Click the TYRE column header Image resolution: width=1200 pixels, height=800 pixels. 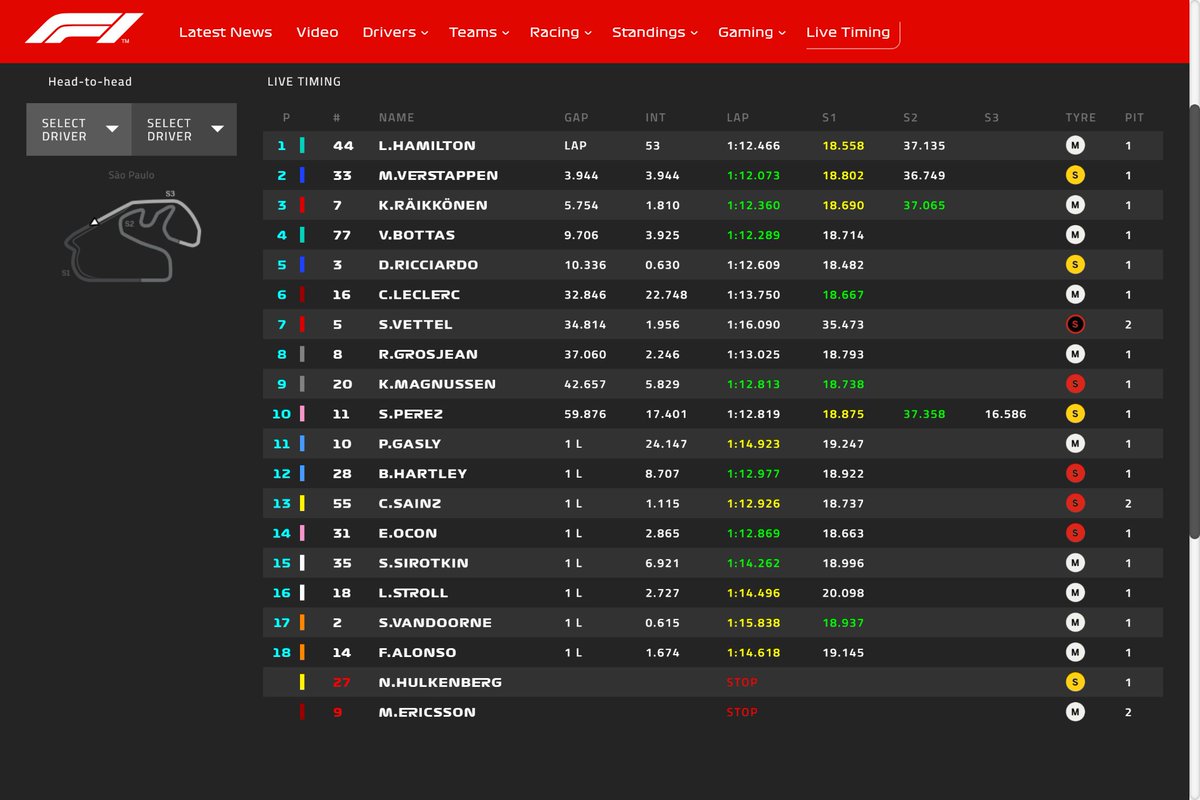coord(1080,117)
